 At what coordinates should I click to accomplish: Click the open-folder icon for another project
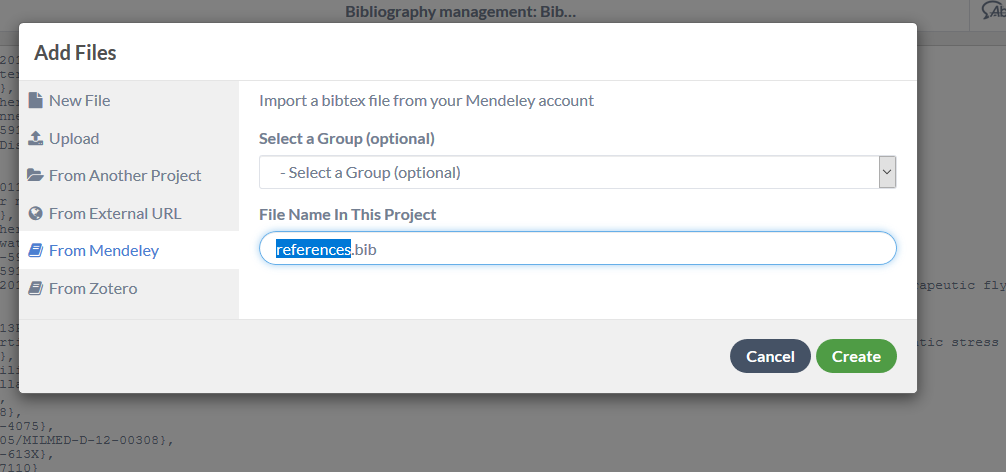pyautogui.click(x=36, y=175)
